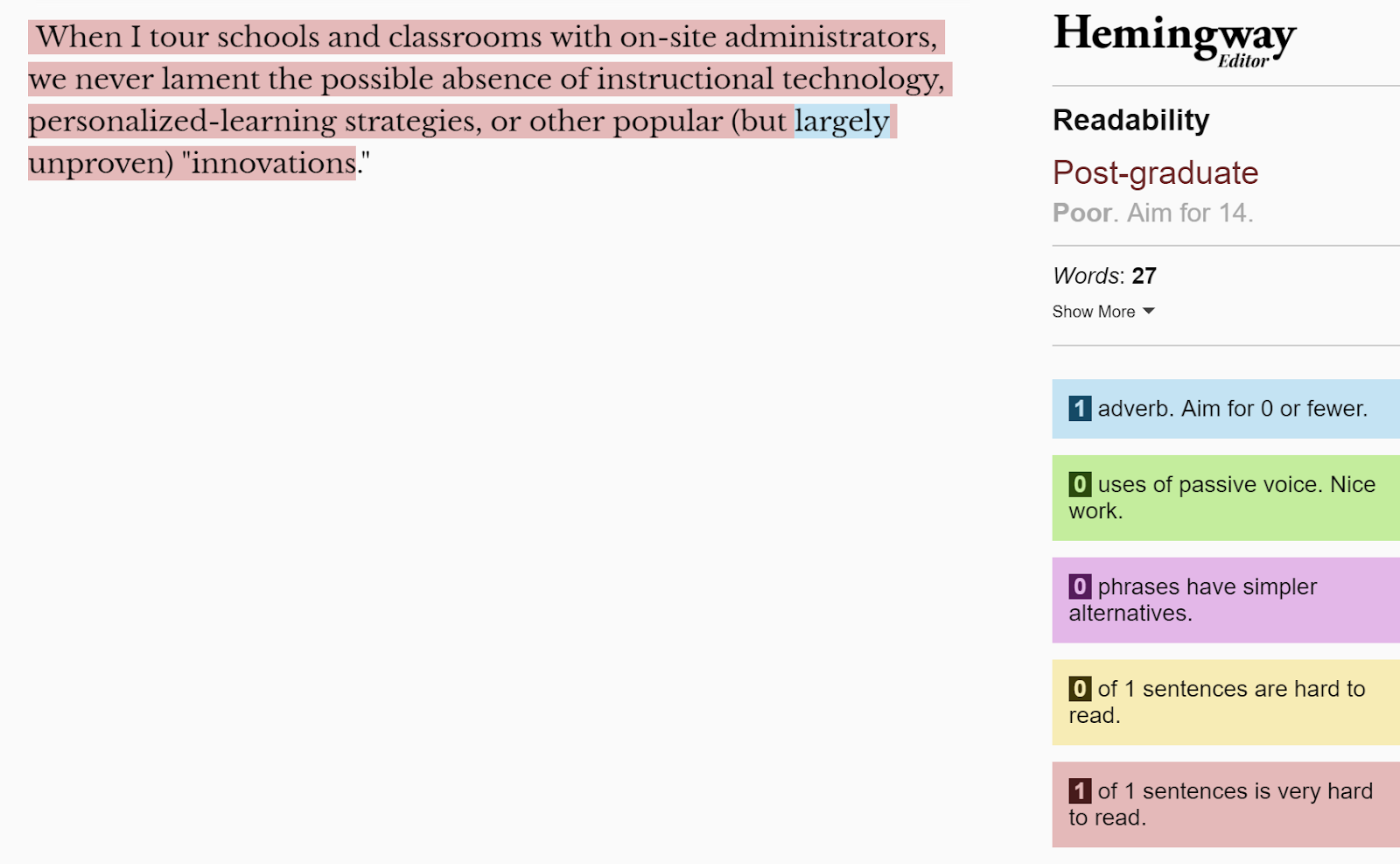Click the passive voice summary panel
This screenshot has width=1400, height=864.
(x=1226, y=497)
